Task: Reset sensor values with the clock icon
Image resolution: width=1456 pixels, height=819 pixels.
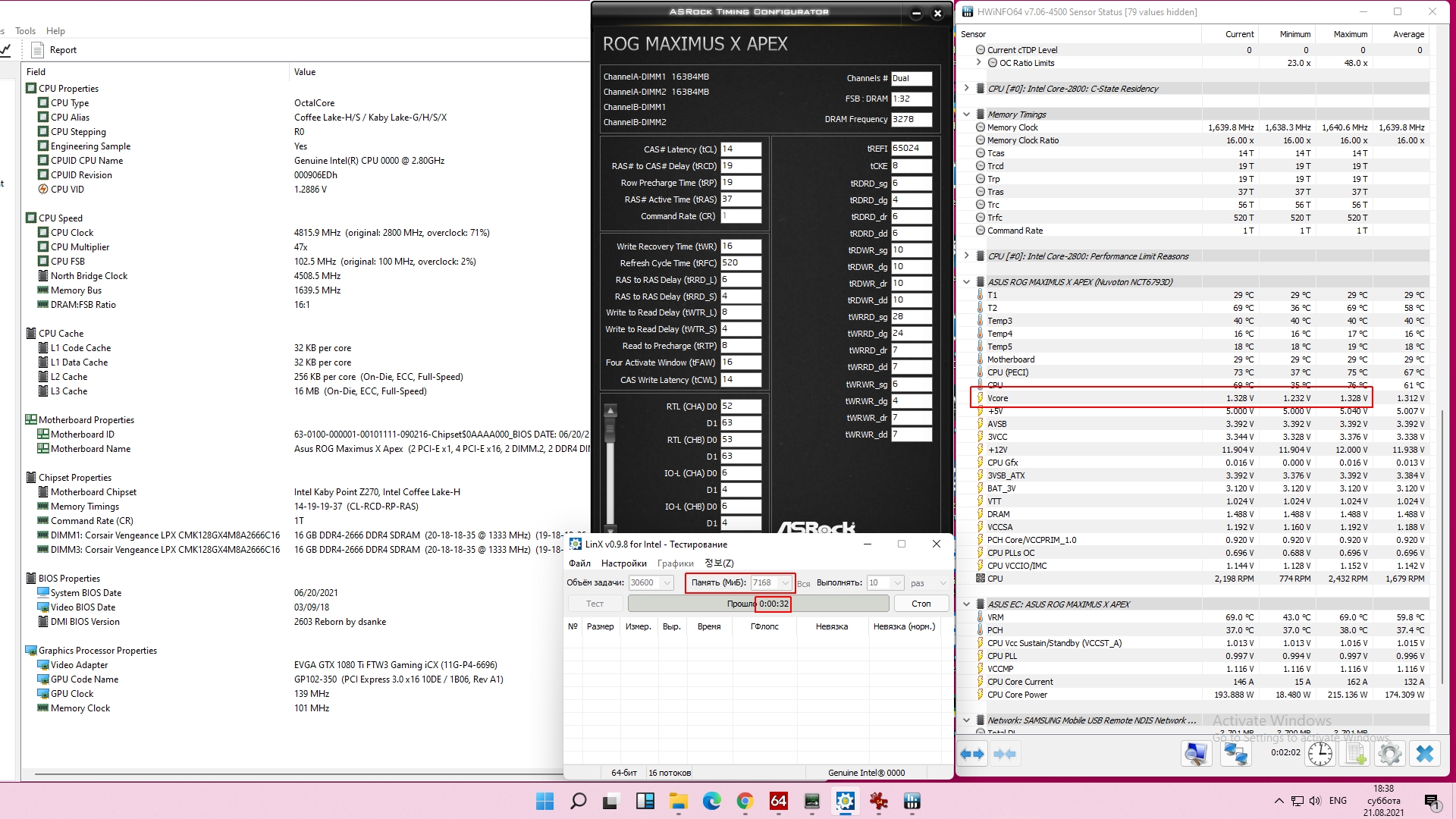Action: [1320, 754]
